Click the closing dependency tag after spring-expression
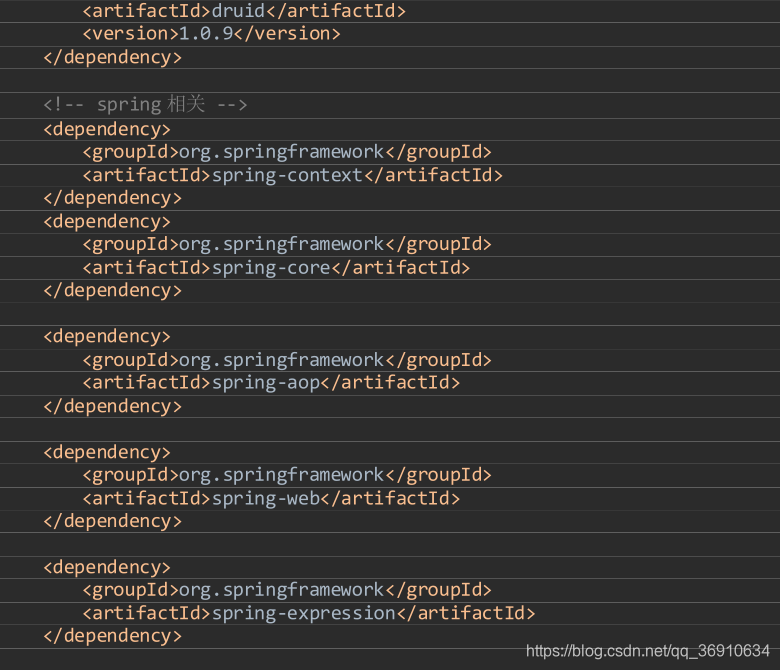Image resolution: width=780 pixels, height=670 pixels. (x=112, y=636)
